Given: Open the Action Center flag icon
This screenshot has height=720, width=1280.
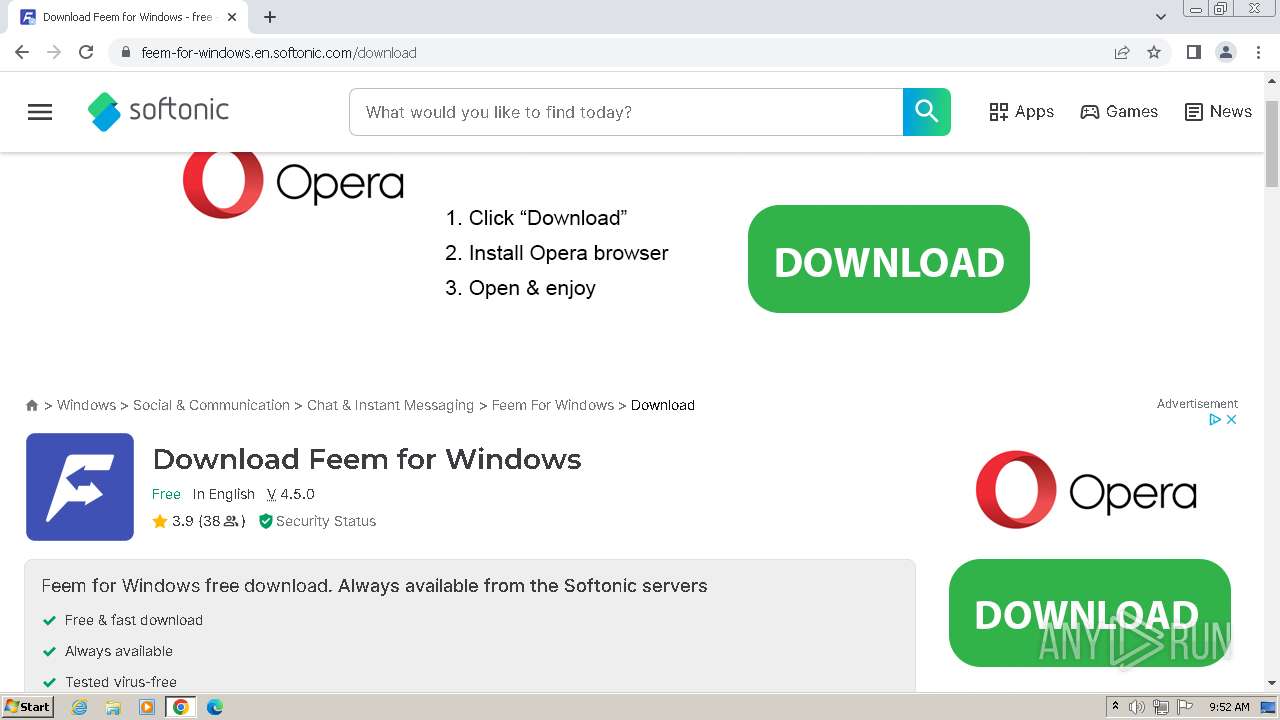Looking at the screenshot, I should 1185,707.
